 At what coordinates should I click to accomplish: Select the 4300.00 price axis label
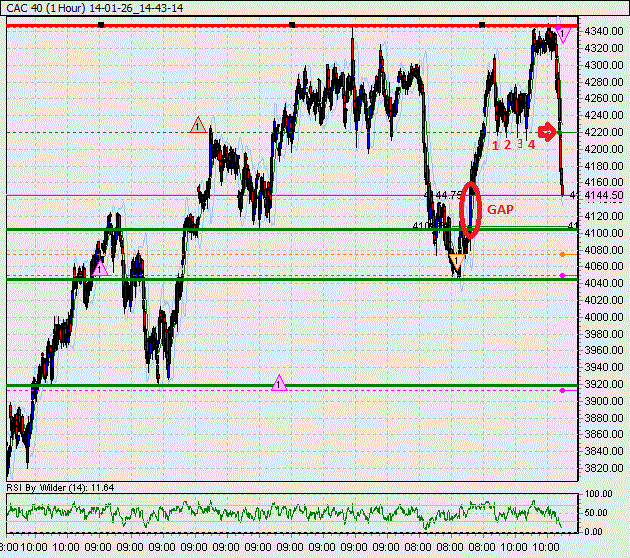(604, 65)
